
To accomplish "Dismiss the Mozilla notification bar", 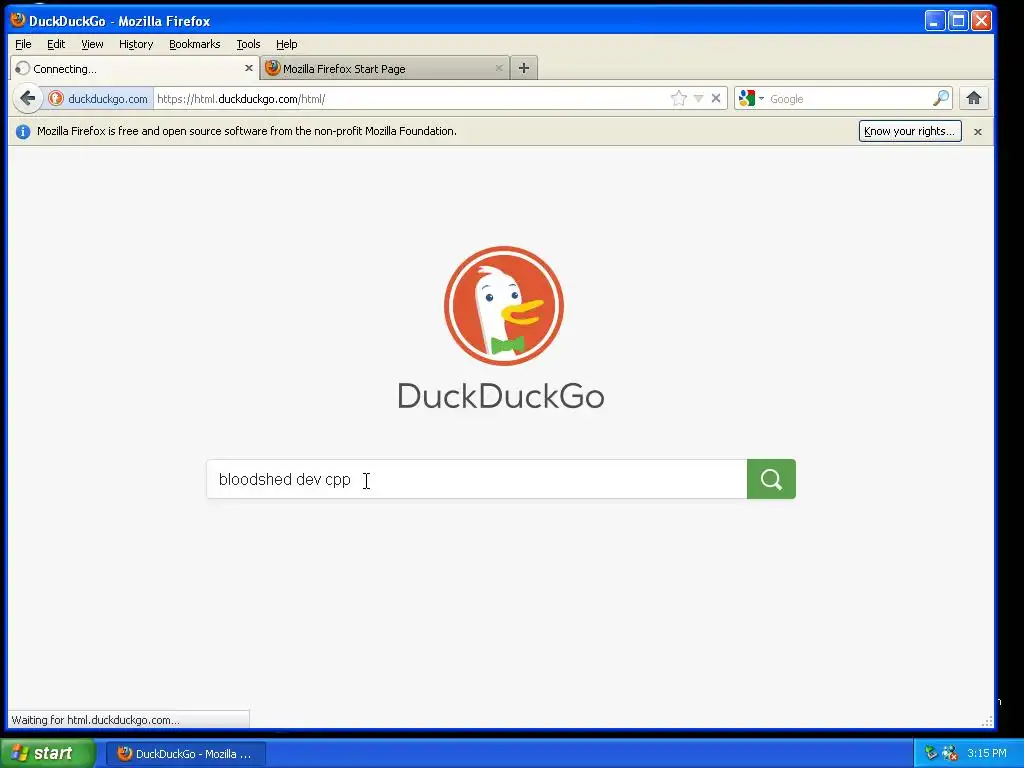I will [978, 132].
